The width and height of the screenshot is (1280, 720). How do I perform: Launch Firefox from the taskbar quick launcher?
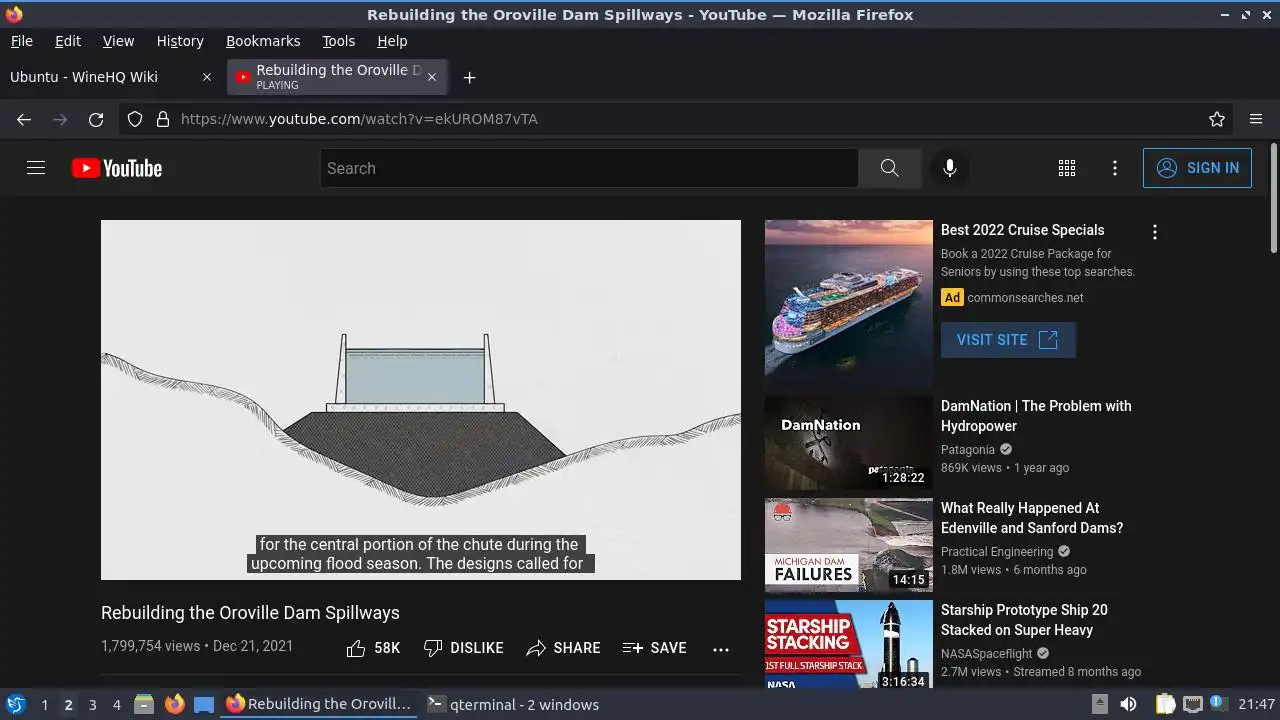click(x=174, y=704)
